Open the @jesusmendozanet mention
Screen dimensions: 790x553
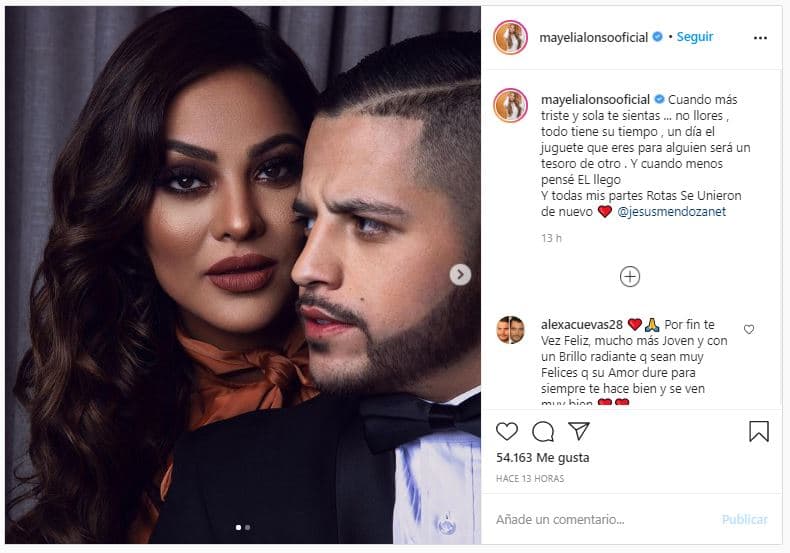(672, 212)
